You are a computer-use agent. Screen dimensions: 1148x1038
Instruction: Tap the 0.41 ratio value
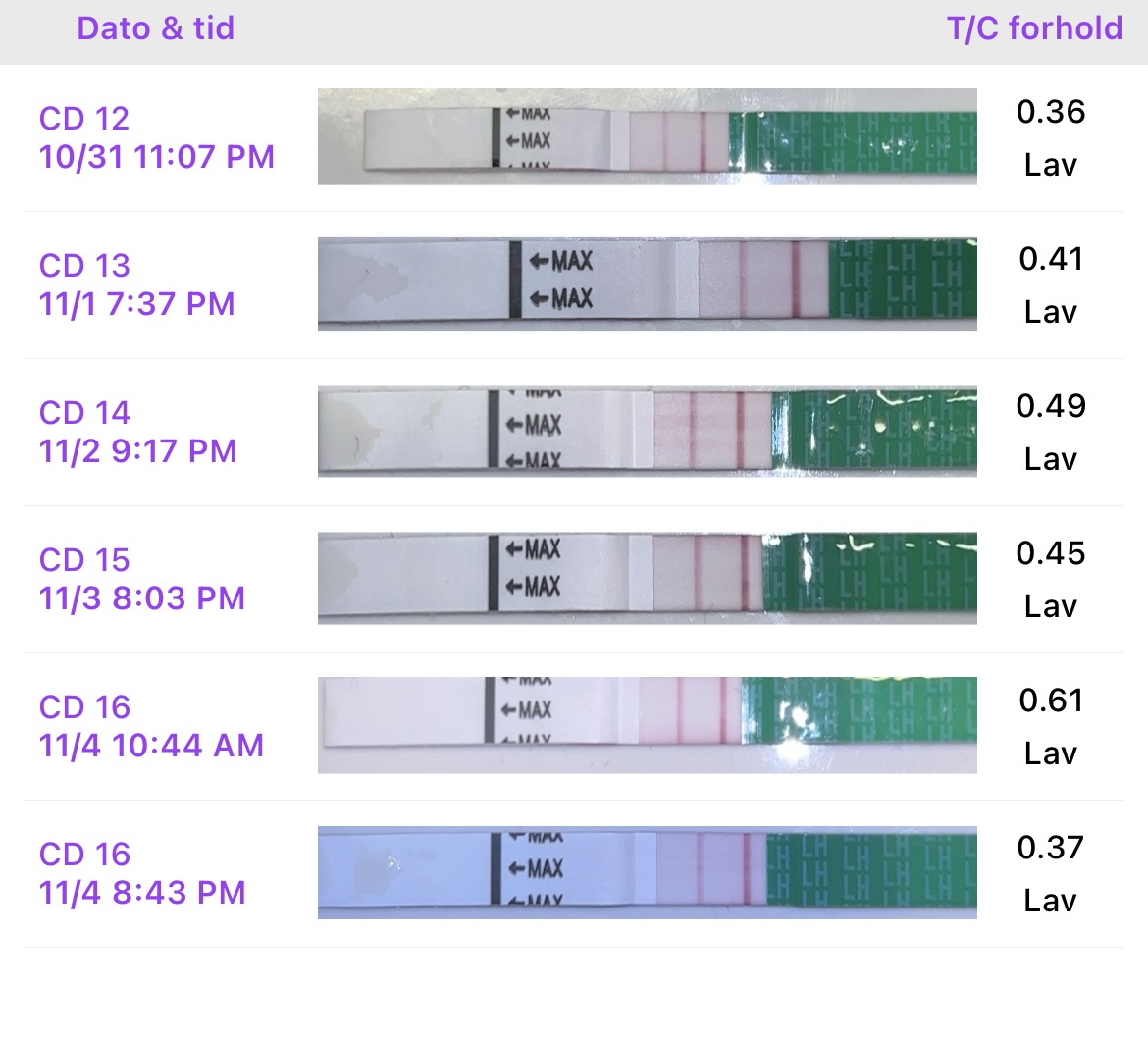point(1051,259)
